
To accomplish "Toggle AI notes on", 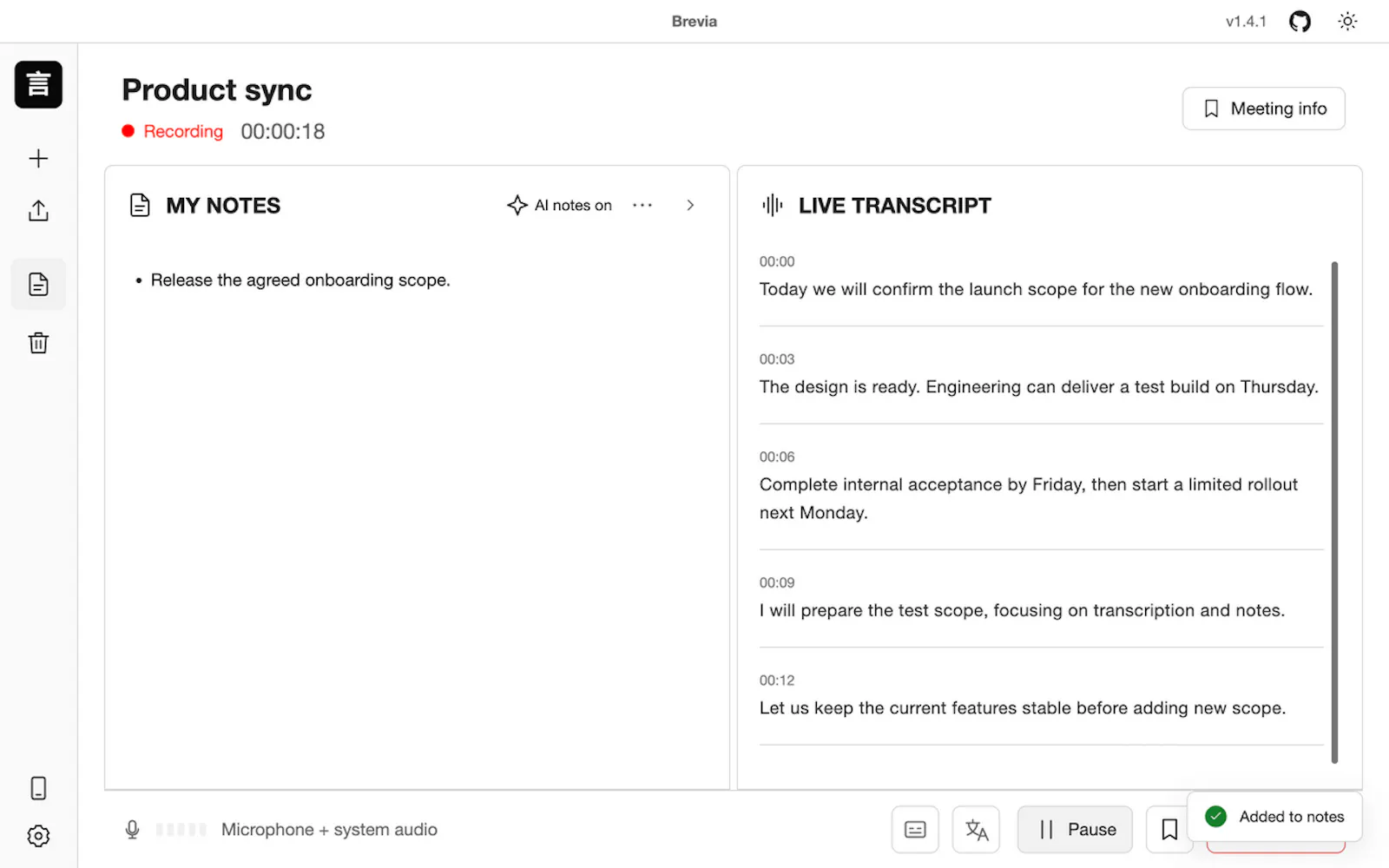I will click(x=560, y=205).
